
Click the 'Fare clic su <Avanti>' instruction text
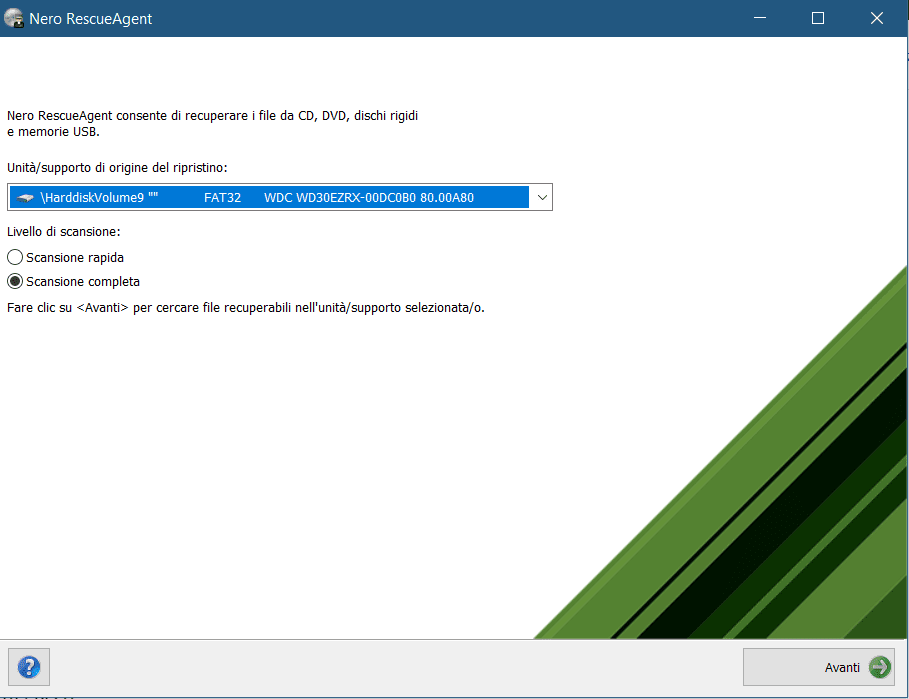(x=246, y=308)
